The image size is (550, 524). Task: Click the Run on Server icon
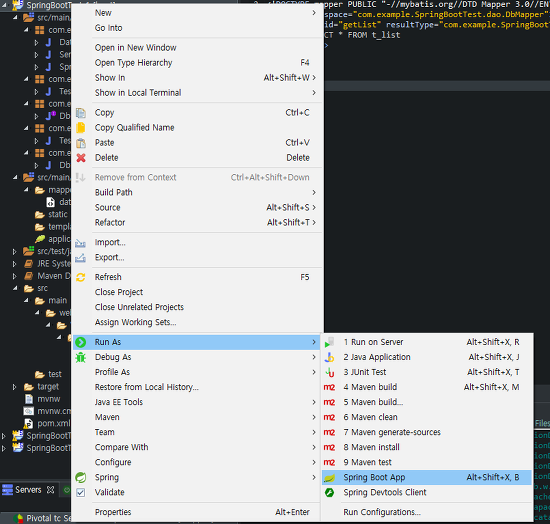tap(329, 342)
